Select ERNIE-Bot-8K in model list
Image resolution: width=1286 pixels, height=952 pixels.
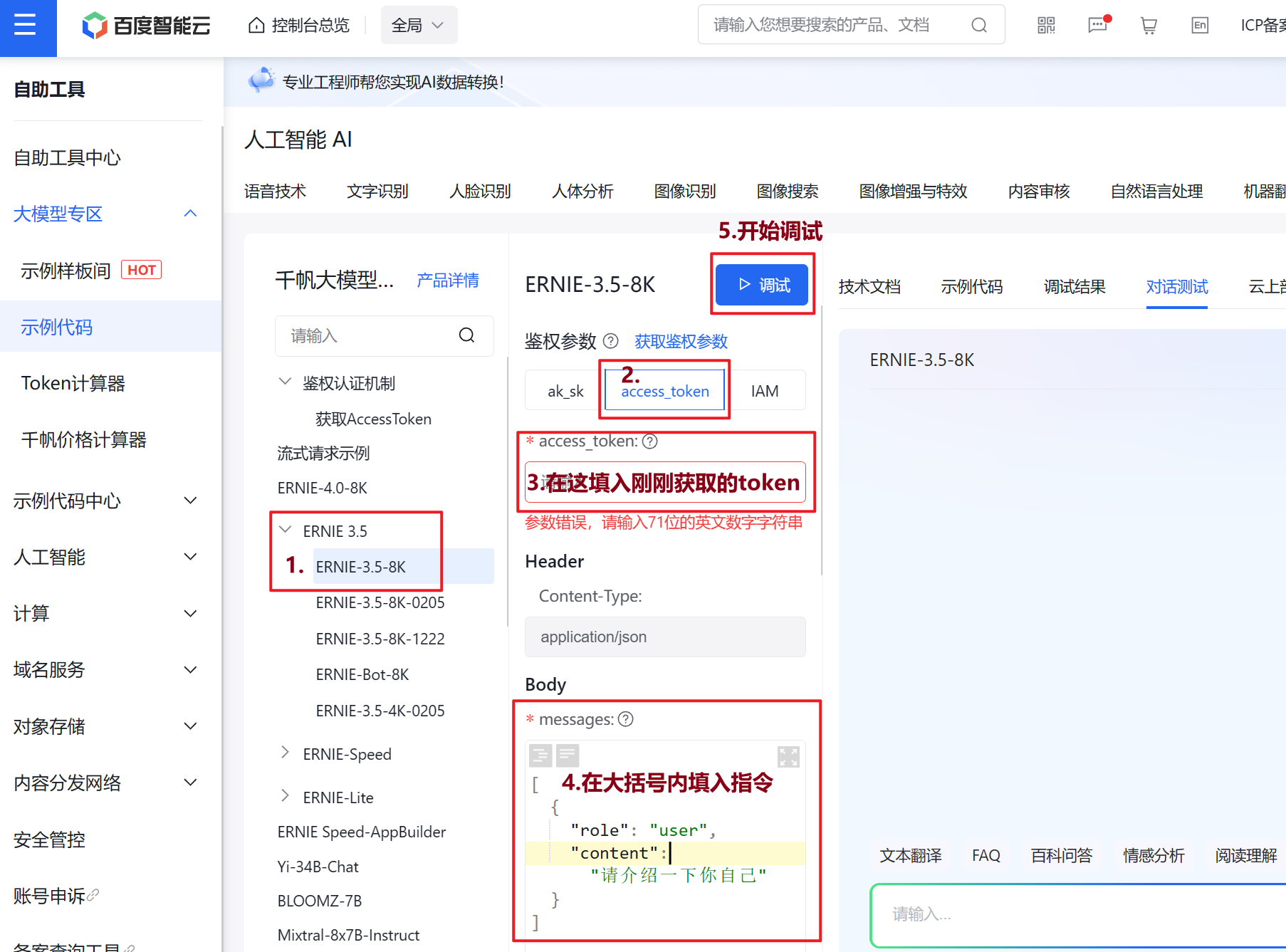pyautogui.click(x=362, y=674)
